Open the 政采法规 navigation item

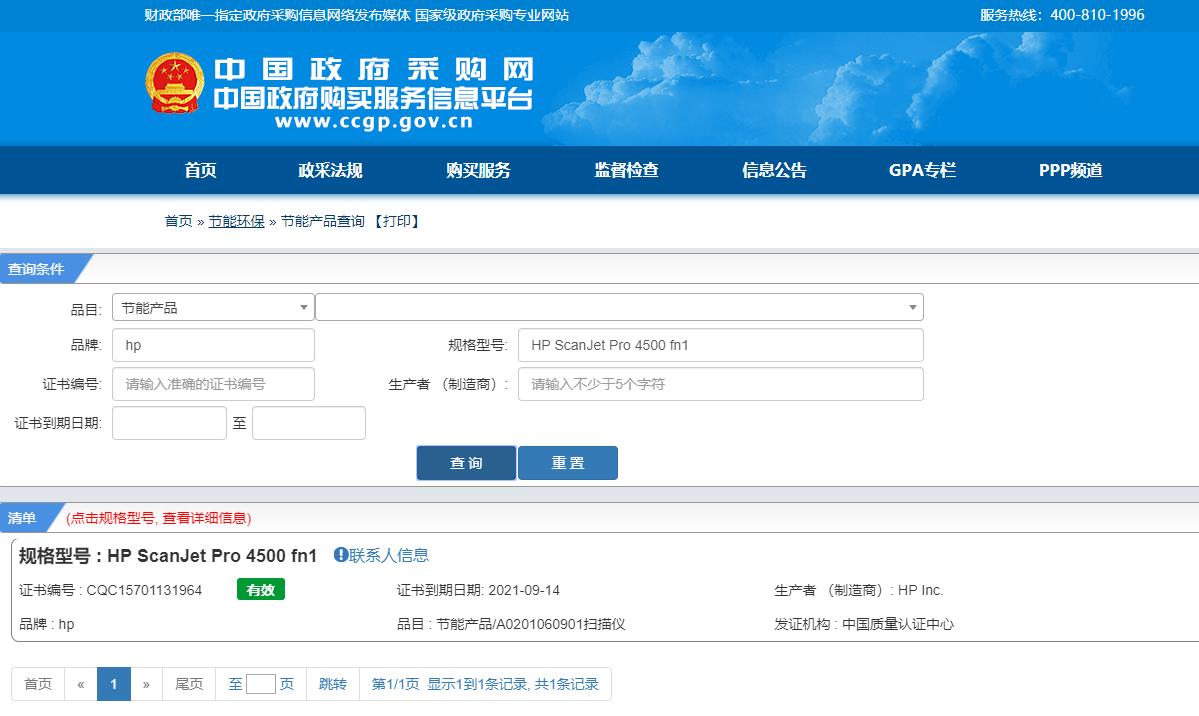(330, 170)
